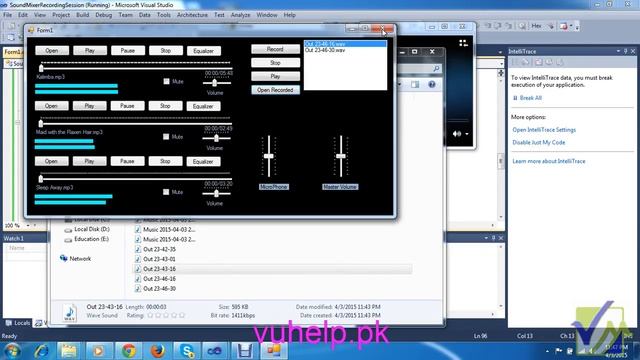
Task: Expand the Visual Studio toolbar options dropdown
Action: 577,27
